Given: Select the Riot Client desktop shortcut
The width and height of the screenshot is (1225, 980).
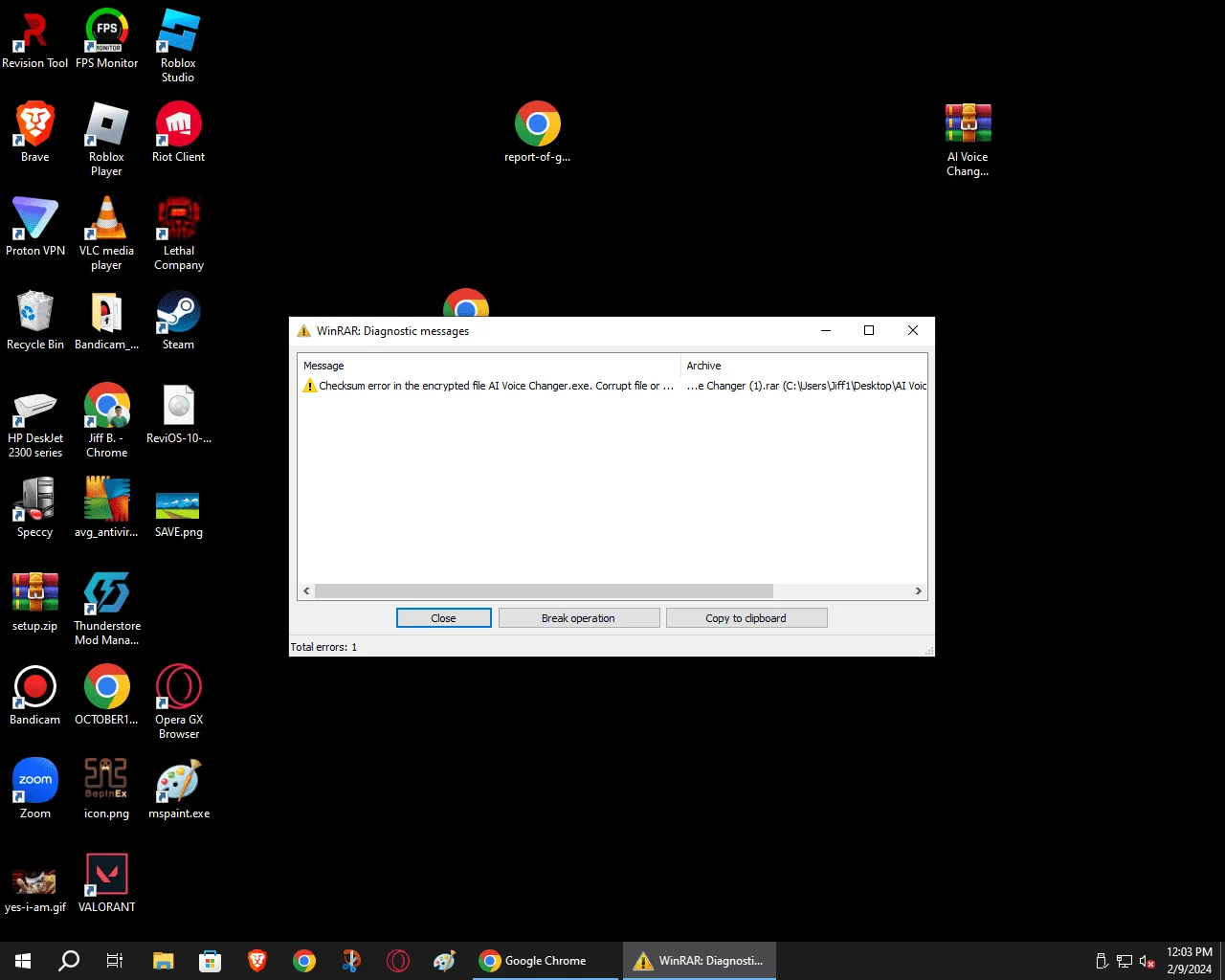Looking at the screenshot, I should [178, 132].
